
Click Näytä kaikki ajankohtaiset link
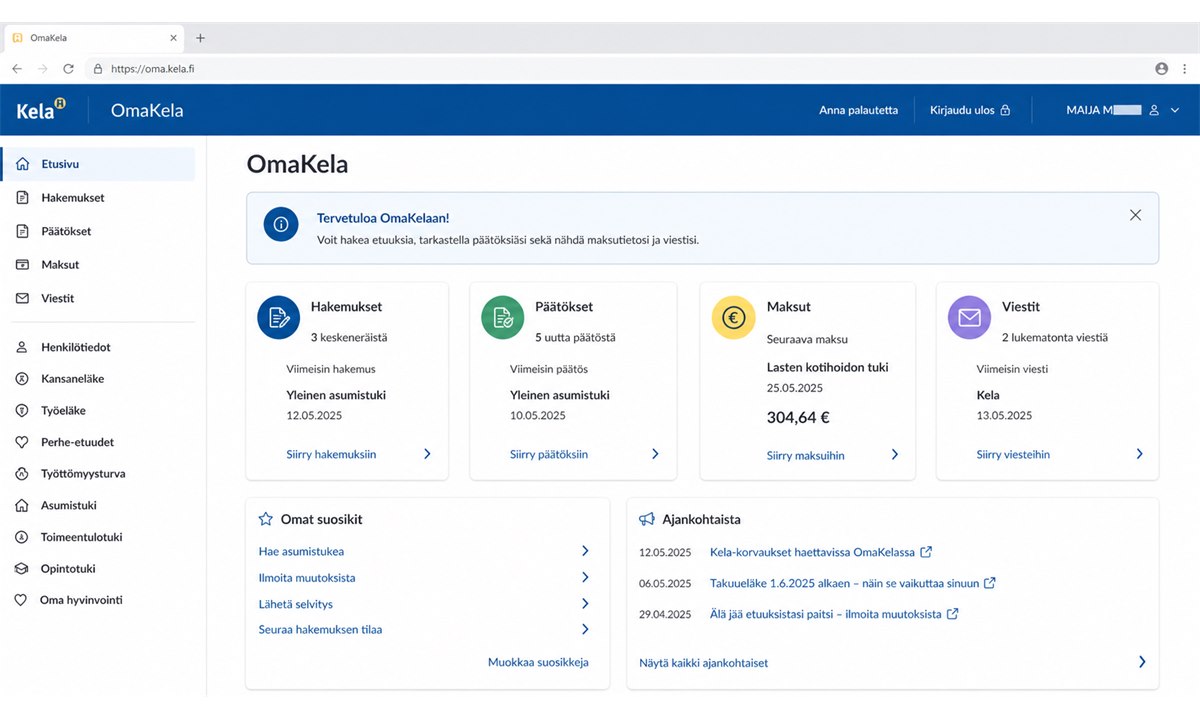(x=704, y=663)
